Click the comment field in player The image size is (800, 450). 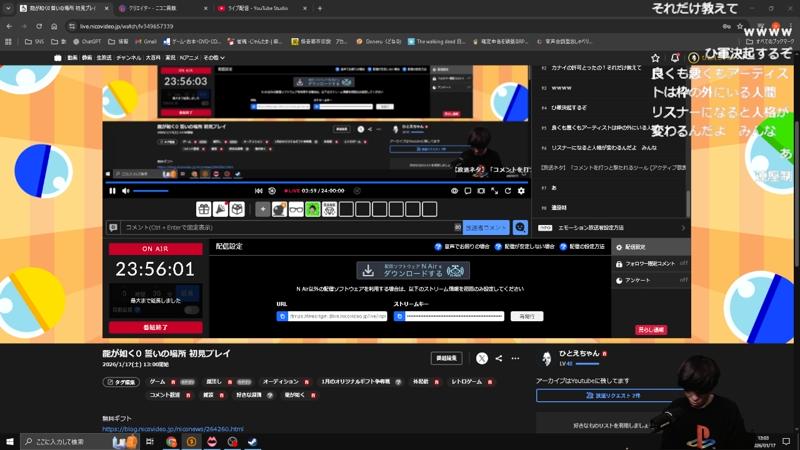coord(288,228)
